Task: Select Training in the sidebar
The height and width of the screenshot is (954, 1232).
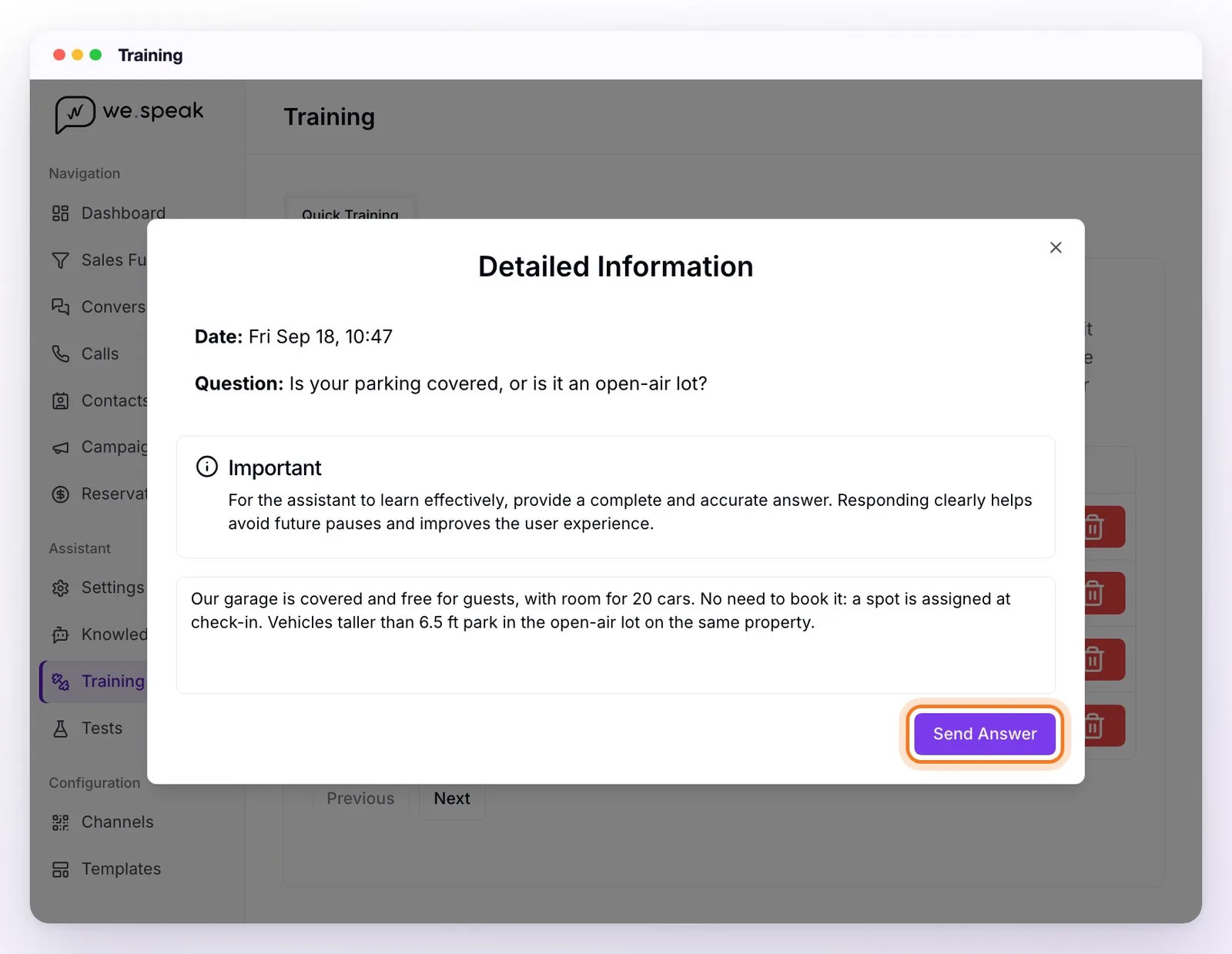Action: click(x=95, y=681)
